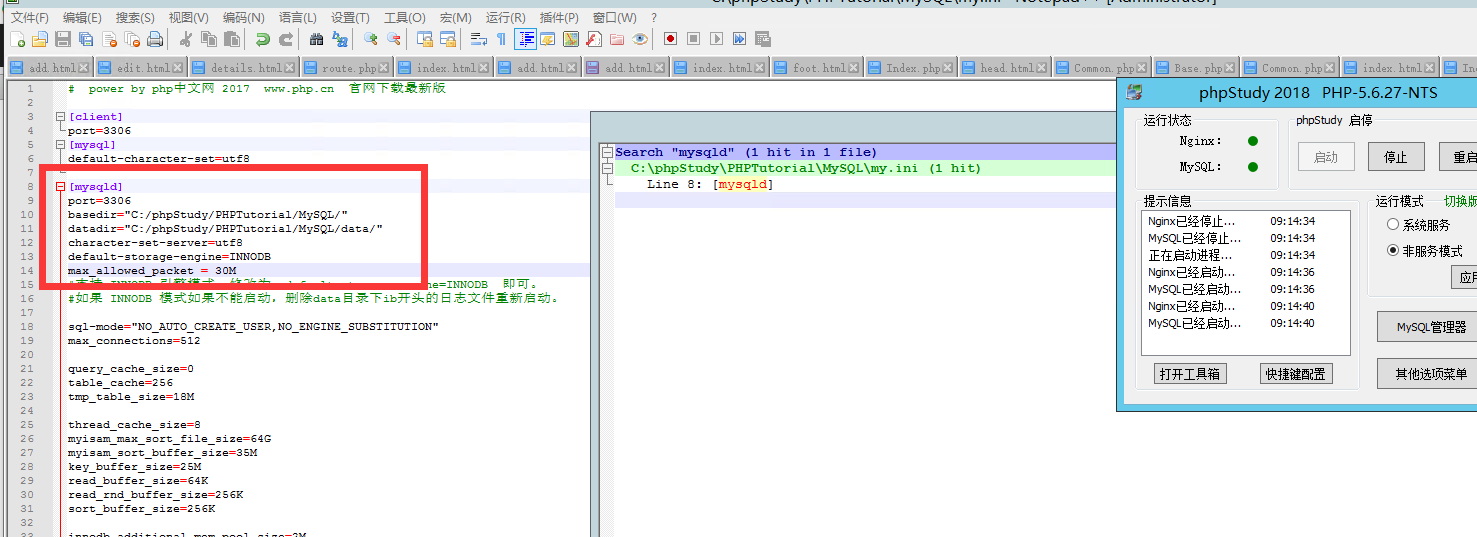
Task: Print the document using printer icon
Action: [x=155, y=39]
